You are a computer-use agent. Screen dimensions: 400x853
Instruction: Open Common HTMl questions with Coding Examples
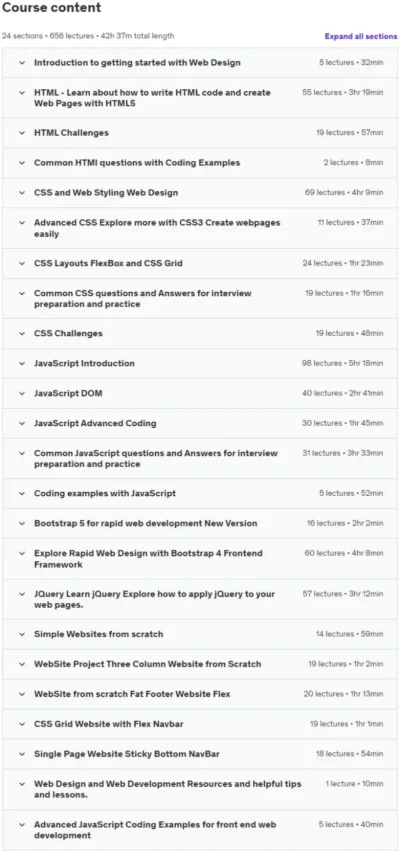[200, 163]
